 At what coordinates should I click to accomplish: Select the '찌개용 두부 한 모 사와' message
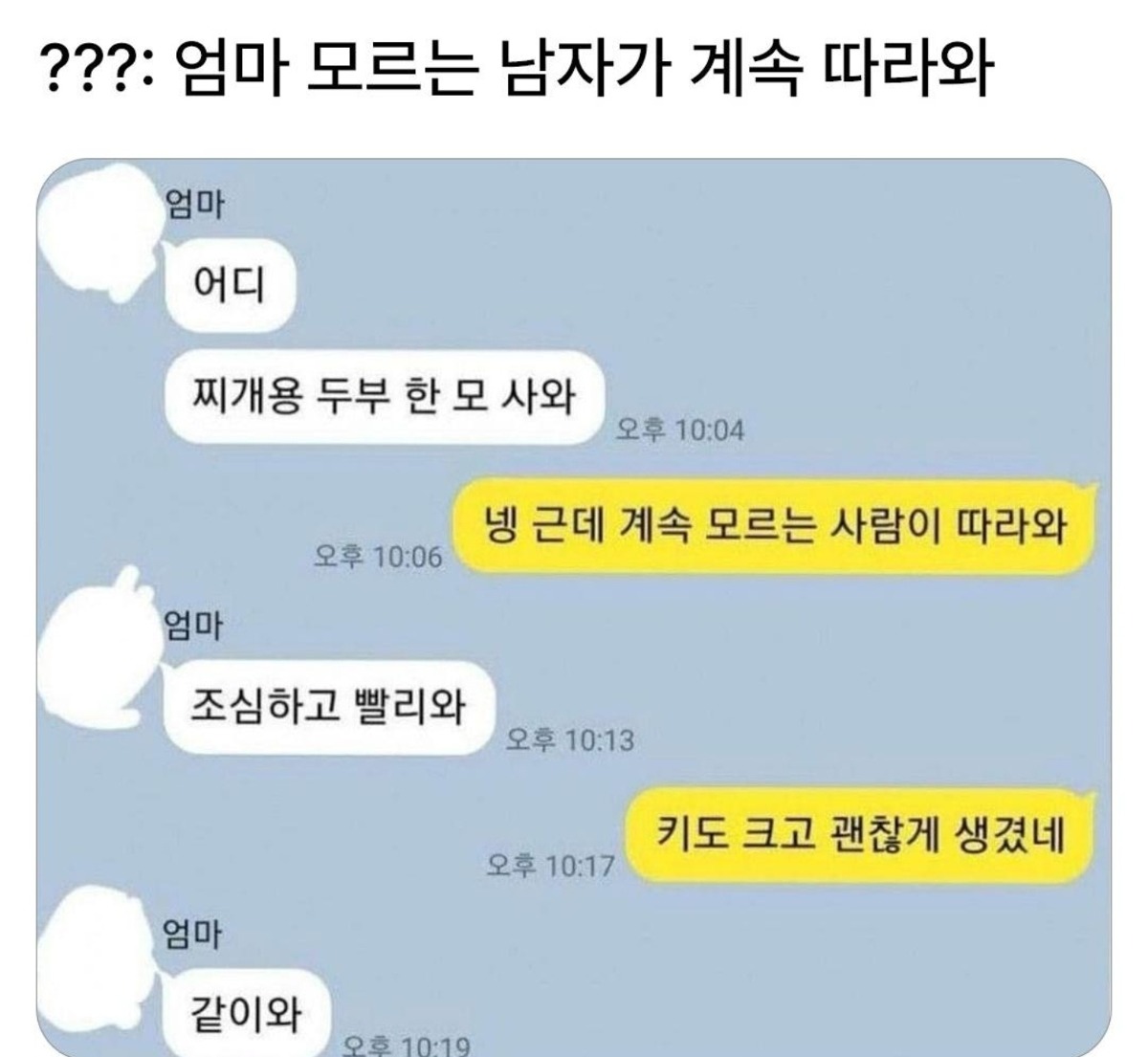tap(386, 396)
